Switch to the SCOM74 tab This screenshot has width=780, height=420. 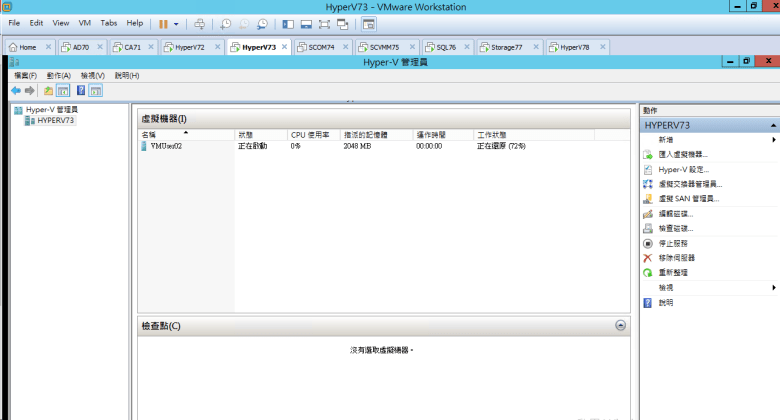click(322, 47)
